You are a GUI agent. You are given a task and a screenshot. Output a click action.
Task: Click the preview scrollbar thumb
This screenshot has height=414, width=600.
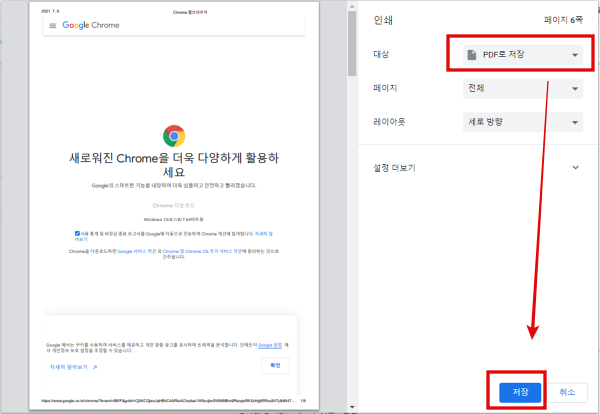tap(352, 44)
